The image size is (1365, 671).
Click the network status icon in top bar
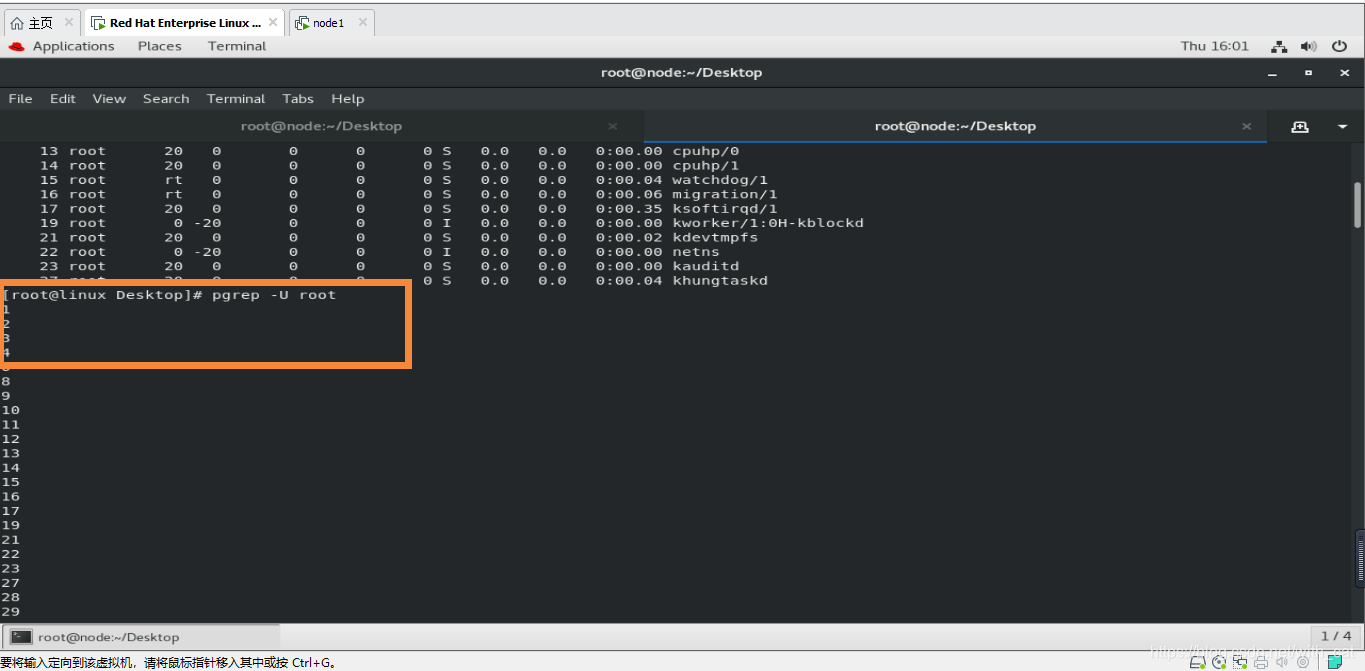pos(1279,46)
